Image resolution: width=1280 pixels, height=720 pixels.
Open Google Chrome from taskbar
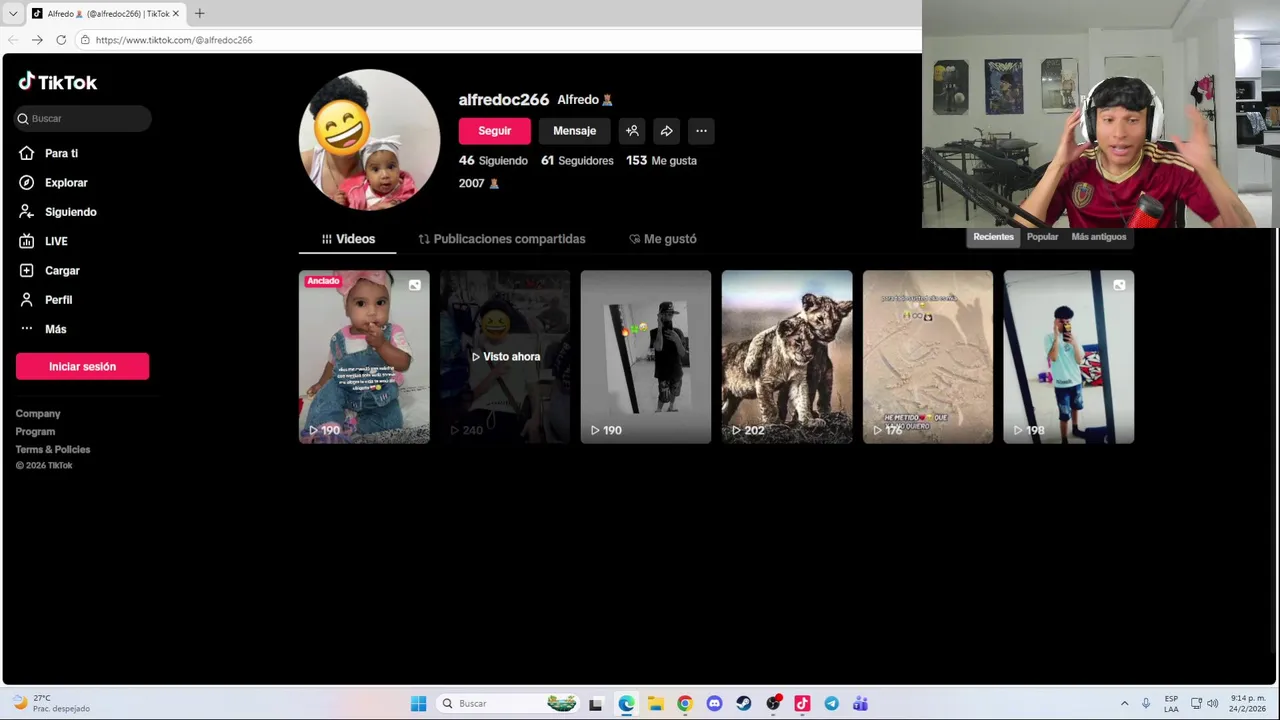(x=684, y=704)
